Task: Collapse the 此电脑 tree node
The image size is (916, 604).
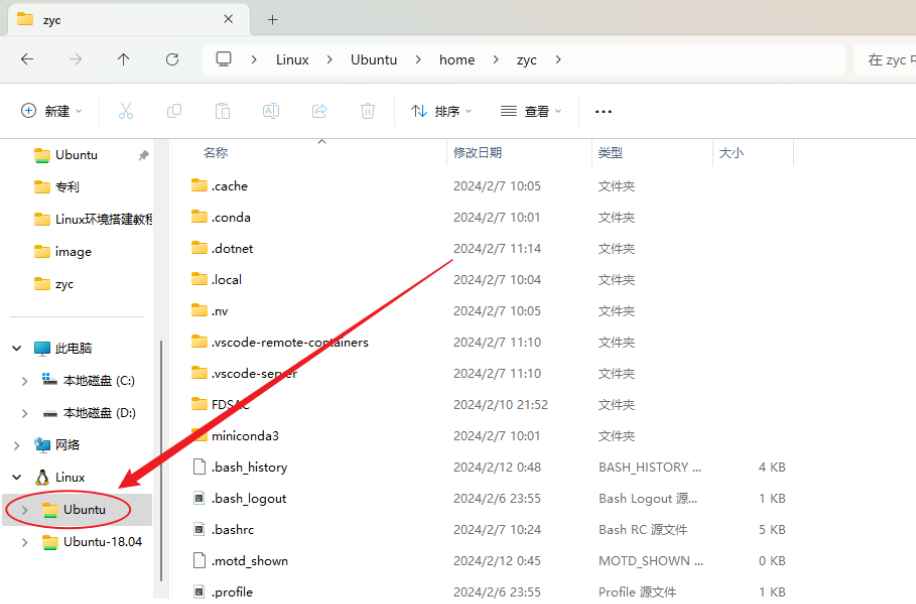Action: (x=15, y=347)
